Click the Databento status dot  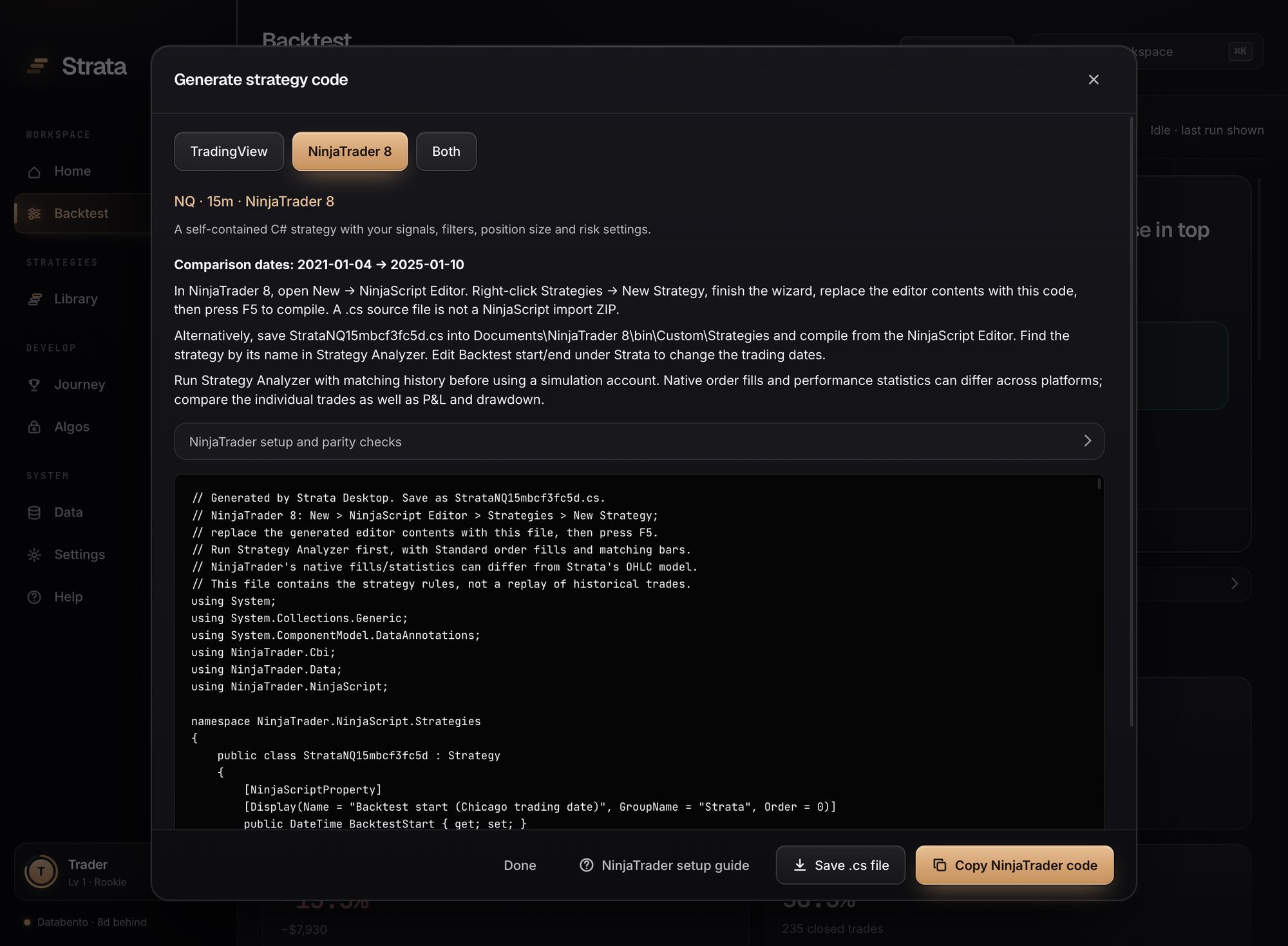[27, 923]
